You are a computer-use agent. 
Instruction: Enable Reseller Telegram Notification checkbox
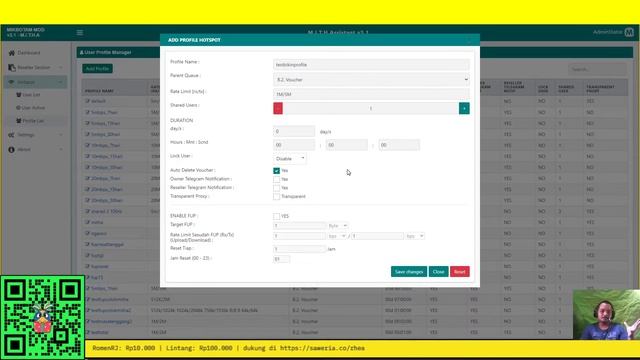tap(276, 188)
